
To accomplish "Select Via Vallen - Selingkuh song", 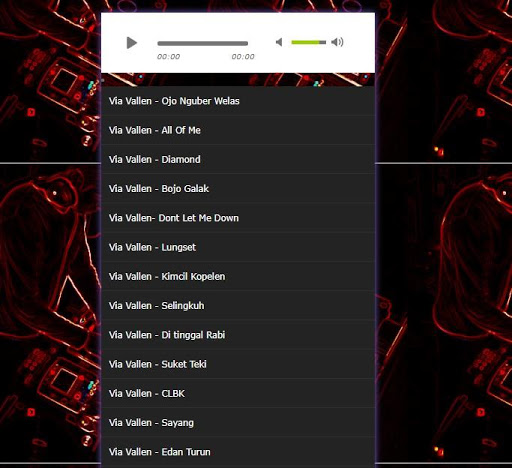I will [238, 306].
